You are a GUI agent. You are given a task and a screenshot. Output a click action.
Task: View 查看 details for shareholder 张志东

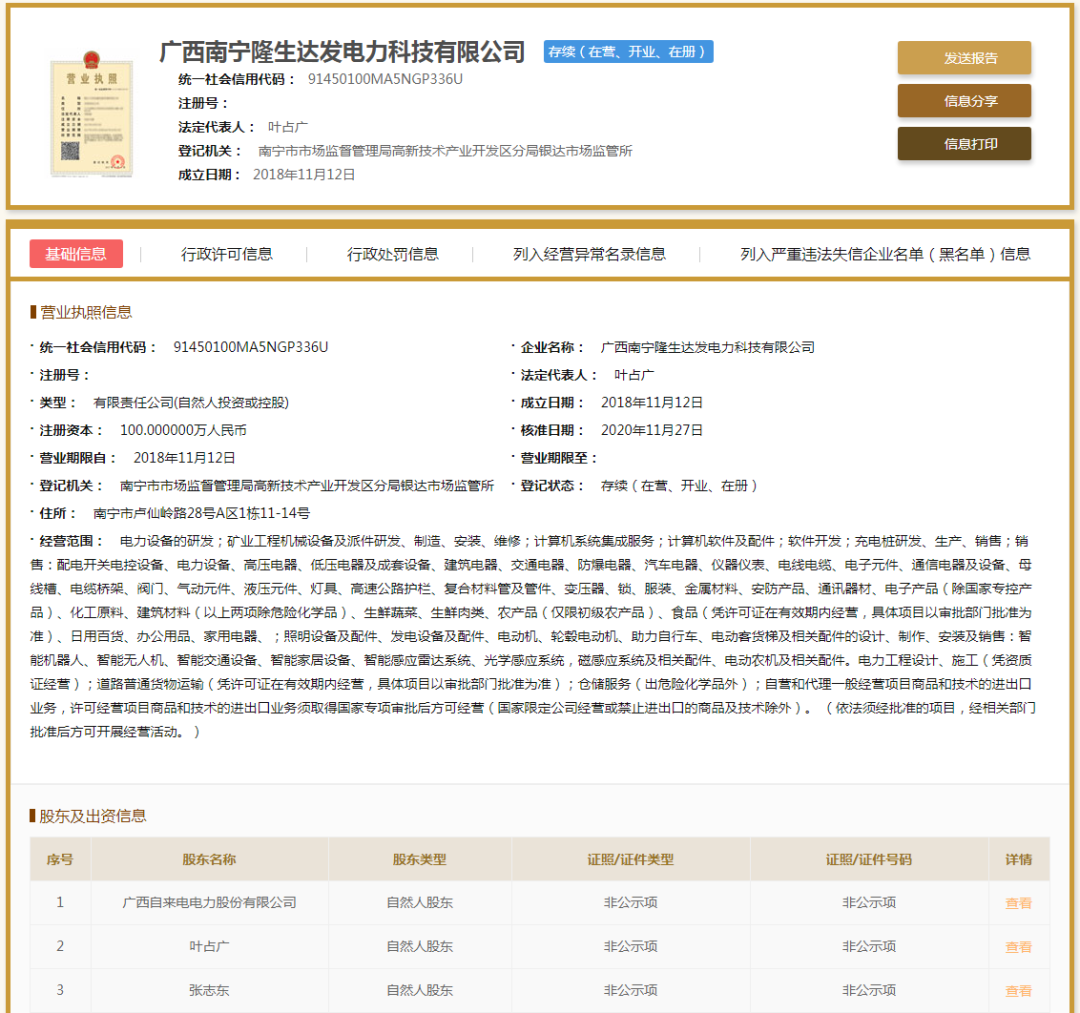coord(1017,990)
